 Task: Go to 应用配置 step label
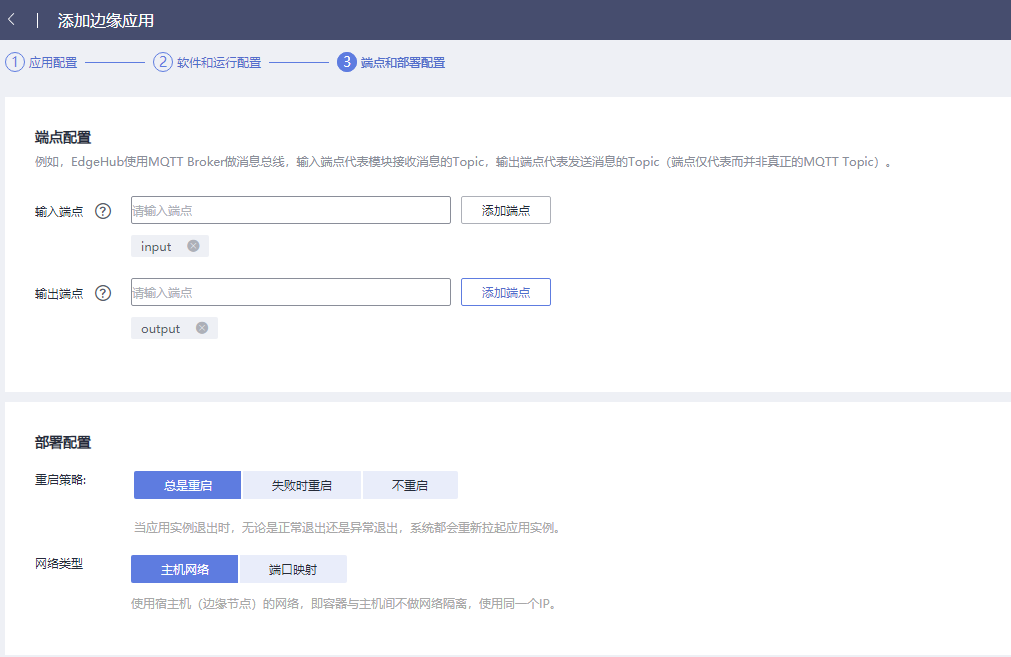[53, 63]
